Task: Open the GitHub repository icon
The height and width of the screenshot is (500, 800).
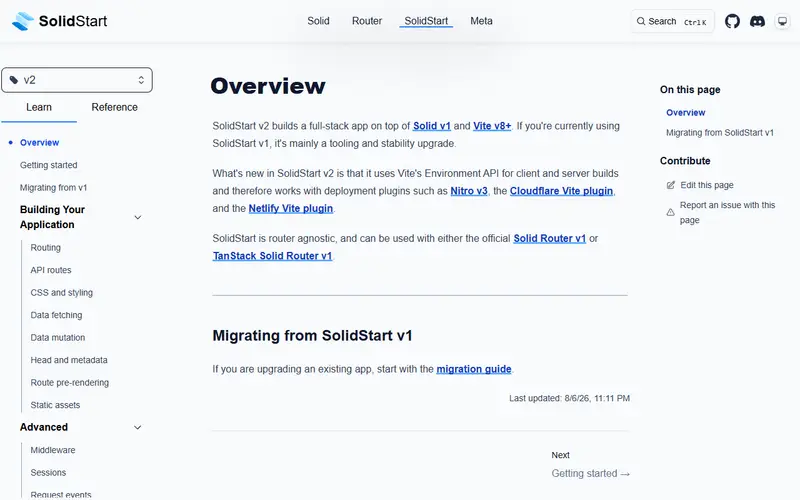Action: 732,21
